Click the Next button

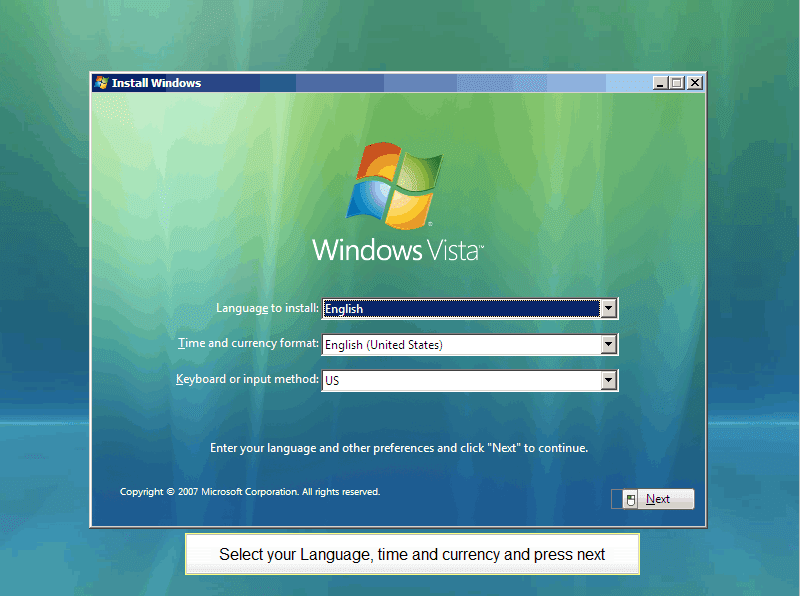click(x=658, y=499)
